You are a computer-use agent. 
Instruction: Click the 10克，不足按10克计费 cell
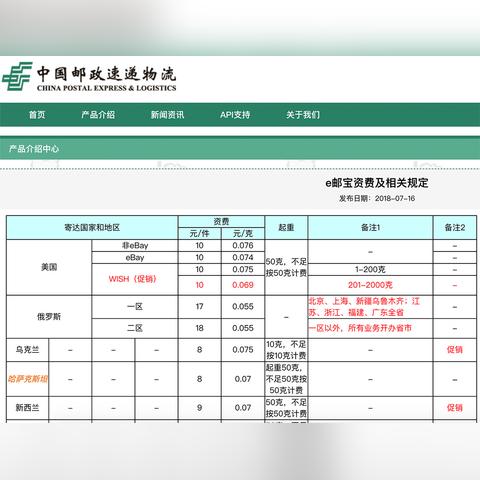pyautogui.click(x=286, y=350)
